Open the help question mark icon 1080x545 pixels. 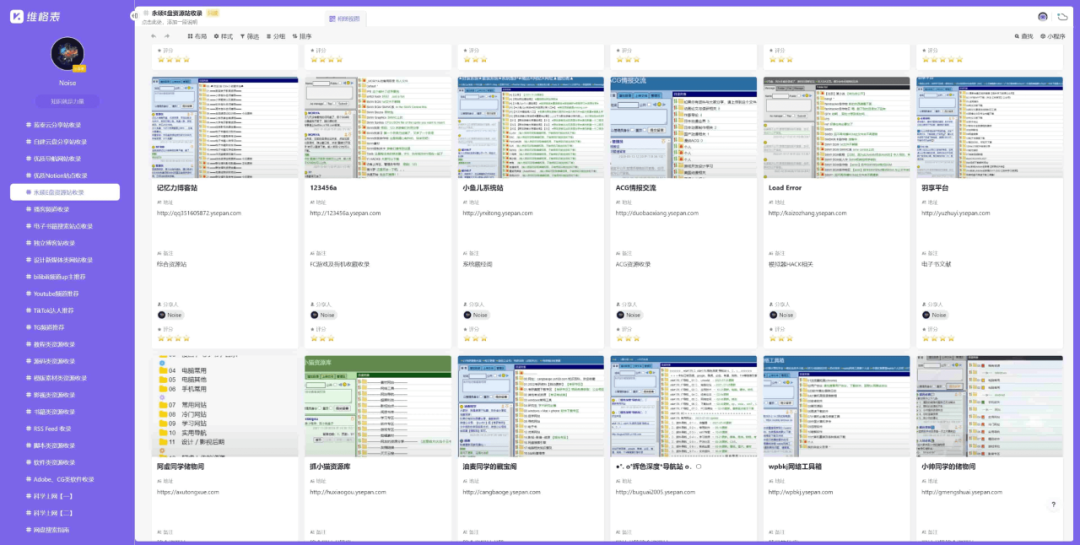(1053, 505)
